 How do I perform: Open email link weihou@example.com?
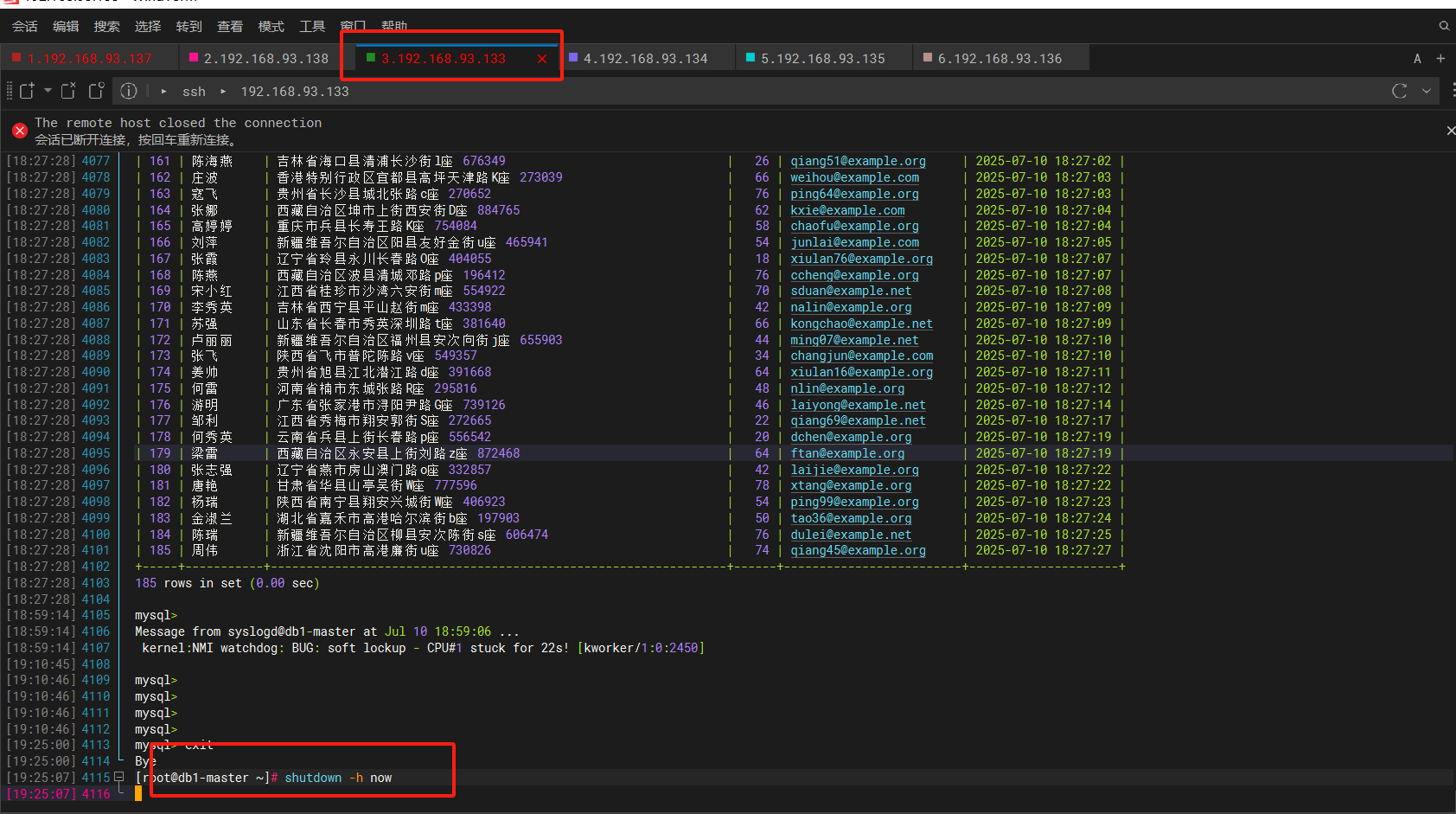click(x=854, y=177)
